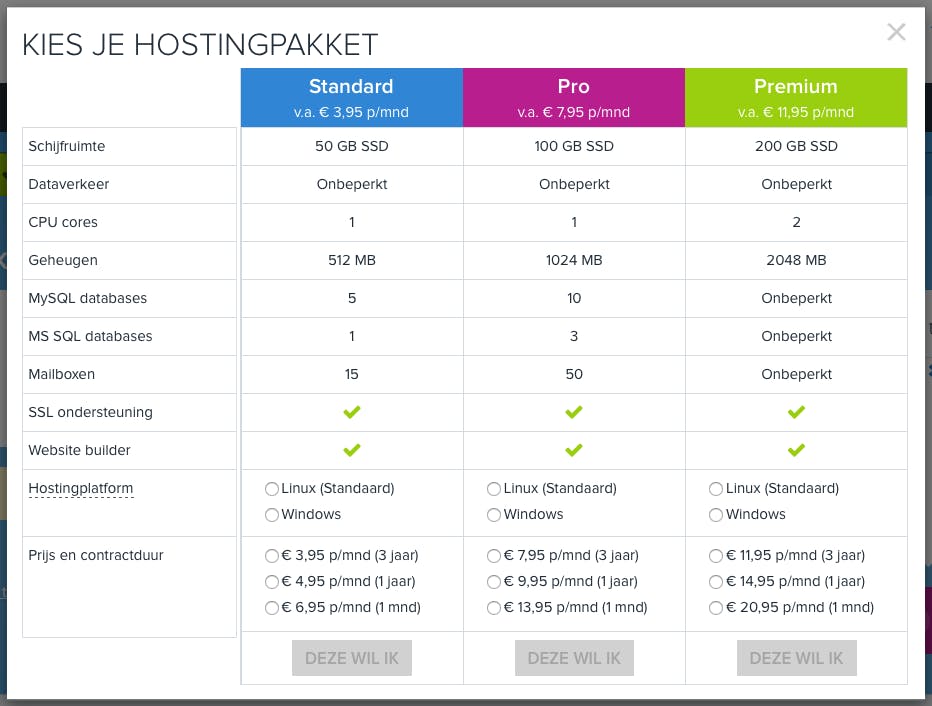Choose Linux (Standaard) under Pro package
Screen dimensions: 932x706
494,489
